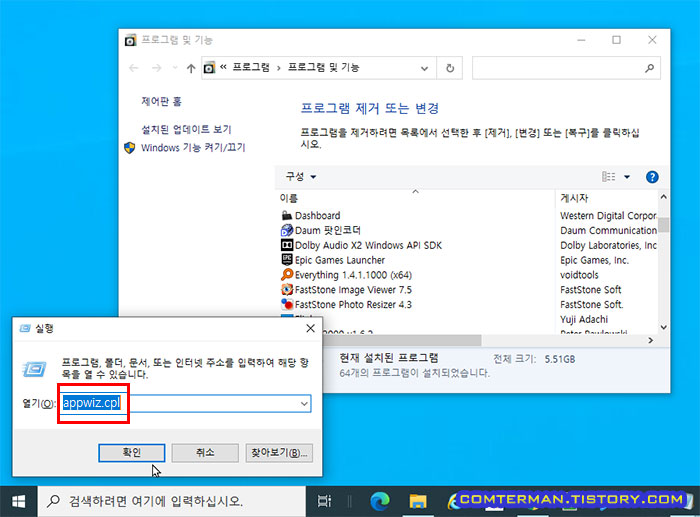Select Dashboard in program list
700x517 pixels.
pyautogui.click(x=317, y=216)
